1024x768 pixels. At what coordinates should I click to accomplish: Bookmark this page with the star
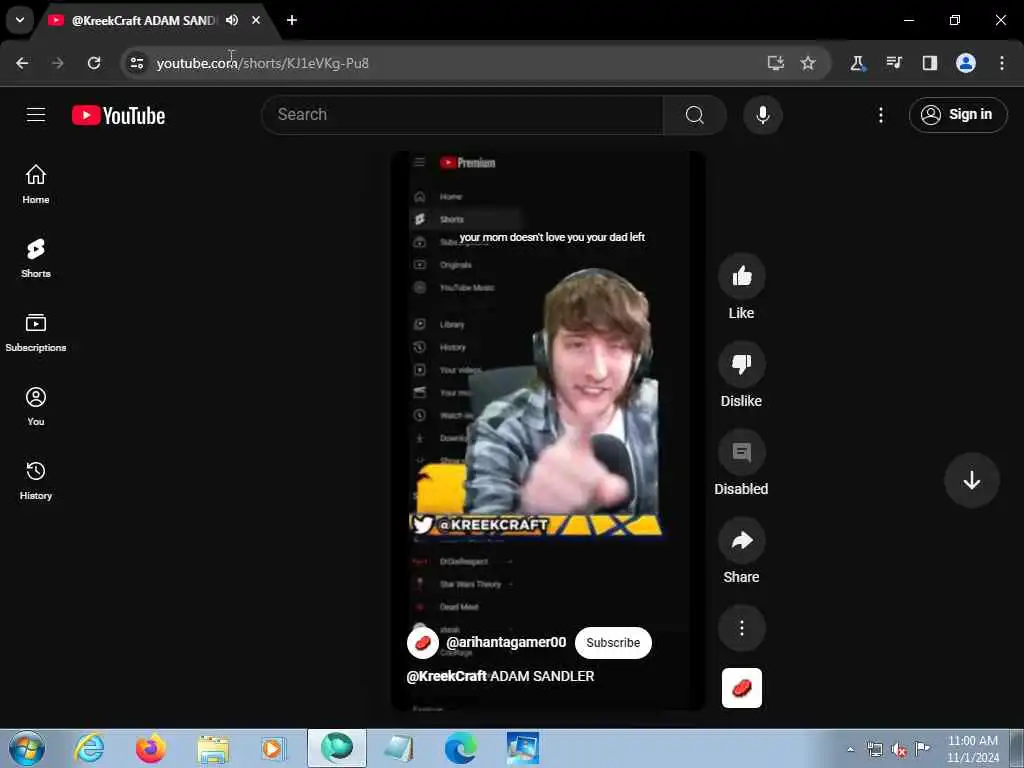(808, 63)
